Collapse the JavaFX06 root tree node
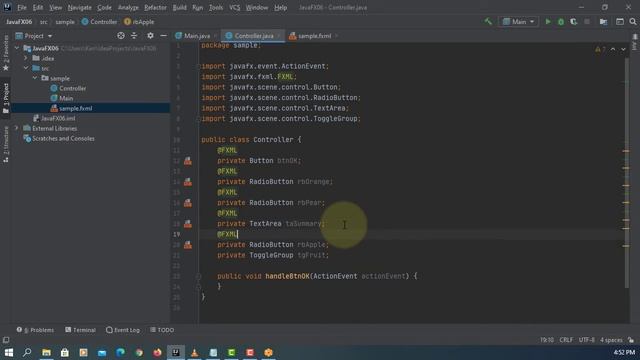The width and height of the screenshot is (640, 360). (17, 48)
